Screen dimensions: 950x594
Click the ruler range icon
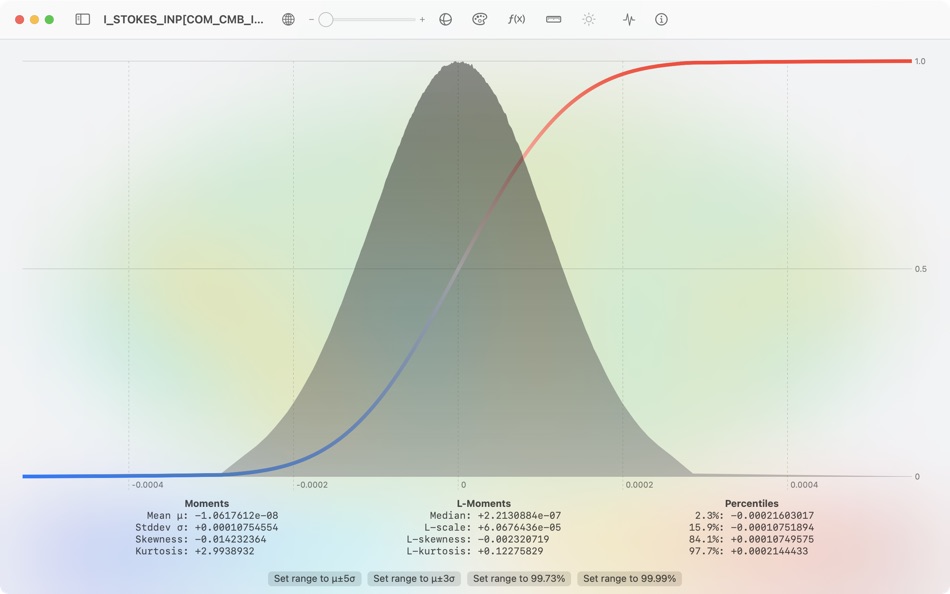pyautogui.click(x=553, y=19)
